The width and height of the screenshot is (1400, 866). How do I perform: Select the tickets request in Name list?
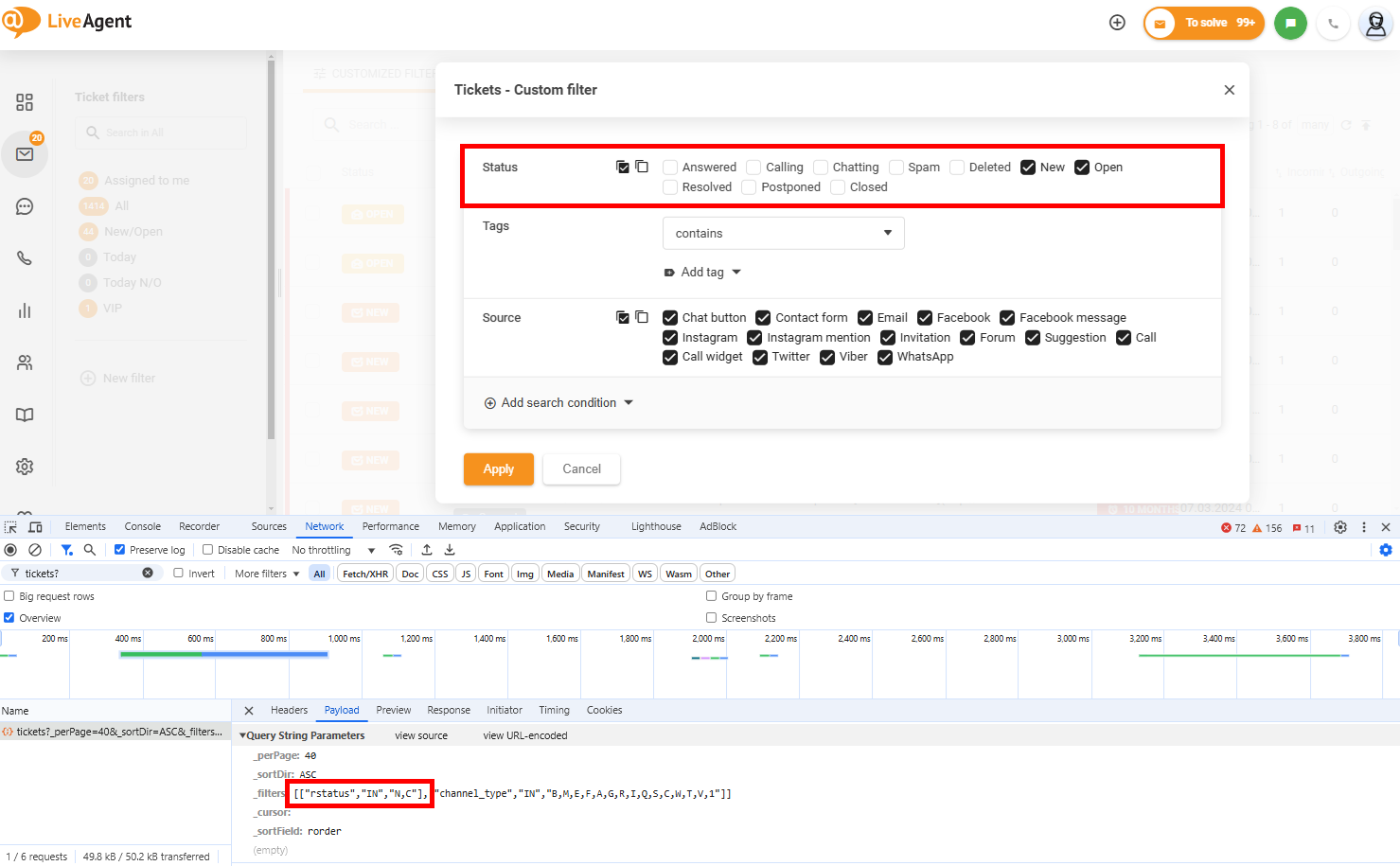[x=114, y=732]
